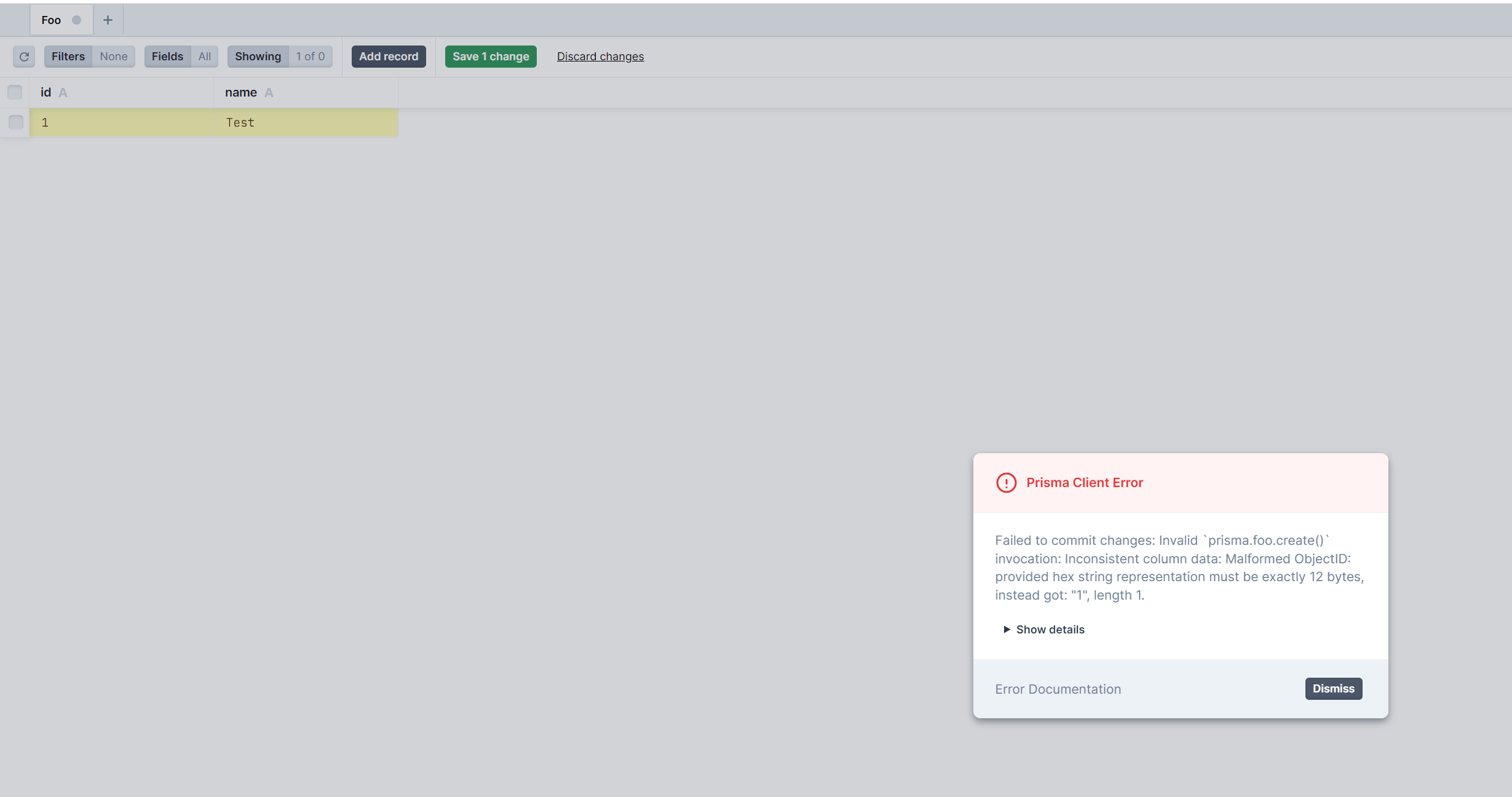This screenshot has width=1512, height=797.
Task: Click Save 1 change button
Action: [491, 57]
